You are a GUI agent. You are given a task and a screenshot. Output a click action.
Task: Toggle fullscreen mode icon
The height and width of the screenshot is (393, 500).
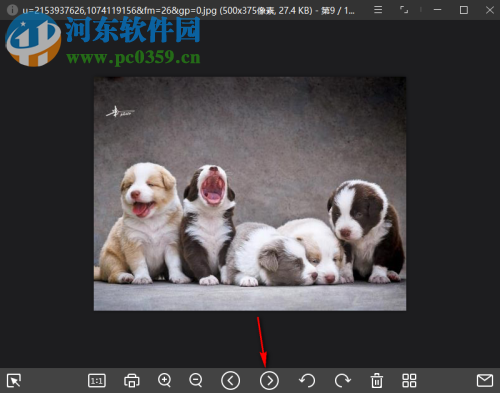[404, 10]
